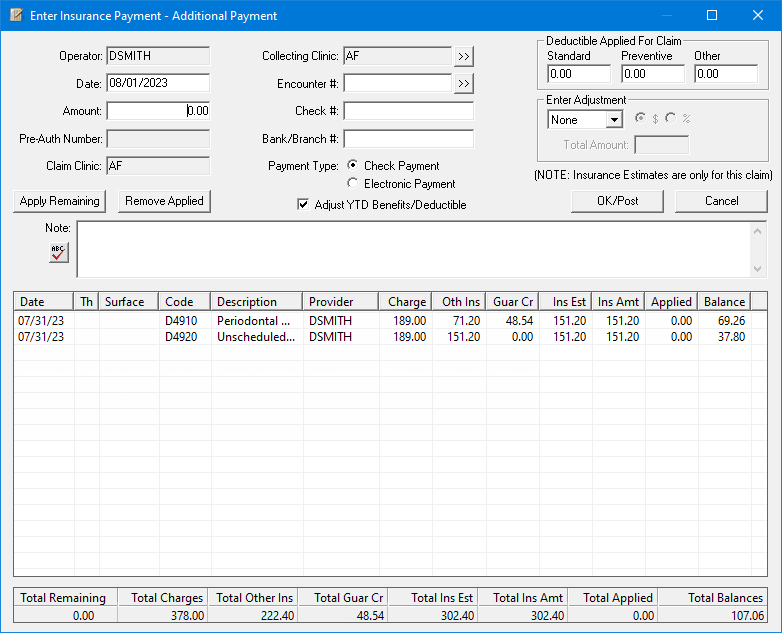Viewport: 782px width, 633px height.
Task: Click the window title bar pencil icon
Action: (16, 15)
